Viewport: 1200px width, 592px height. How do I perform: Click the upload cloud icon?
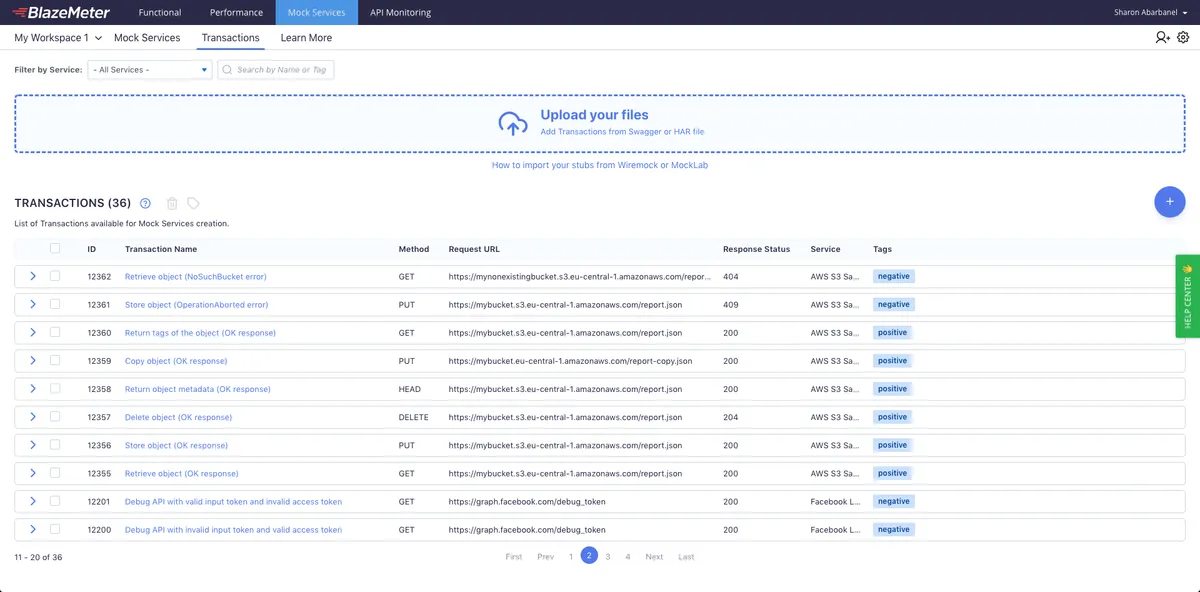pos(513,123)
